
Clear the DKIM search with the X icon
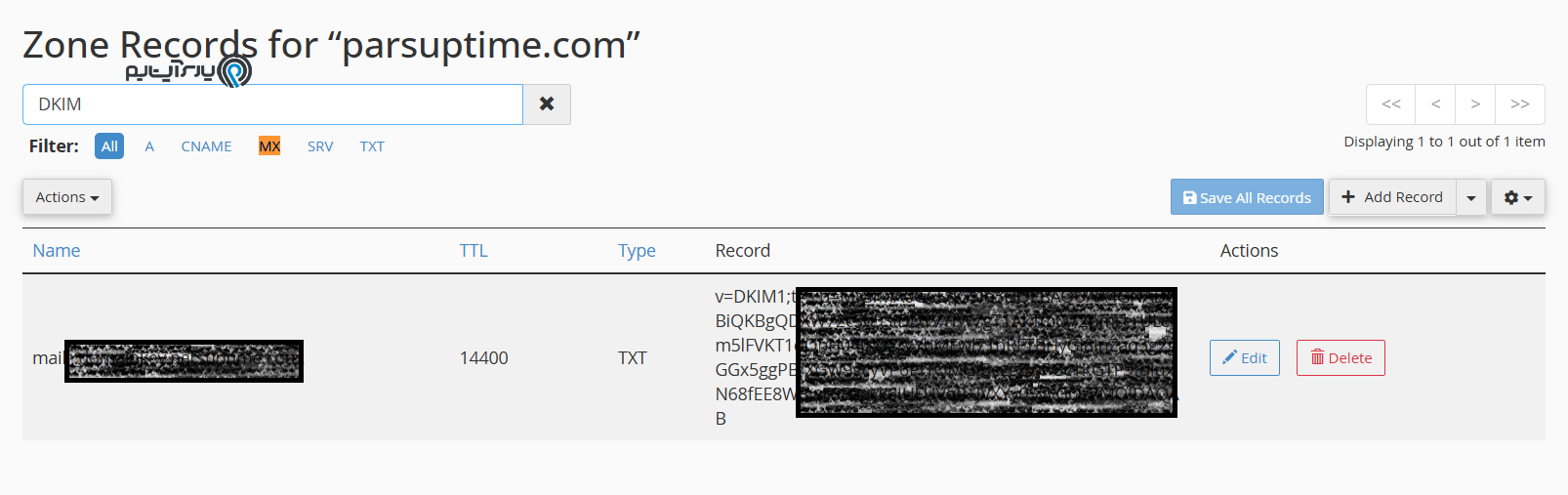click(x=547, y=104)
